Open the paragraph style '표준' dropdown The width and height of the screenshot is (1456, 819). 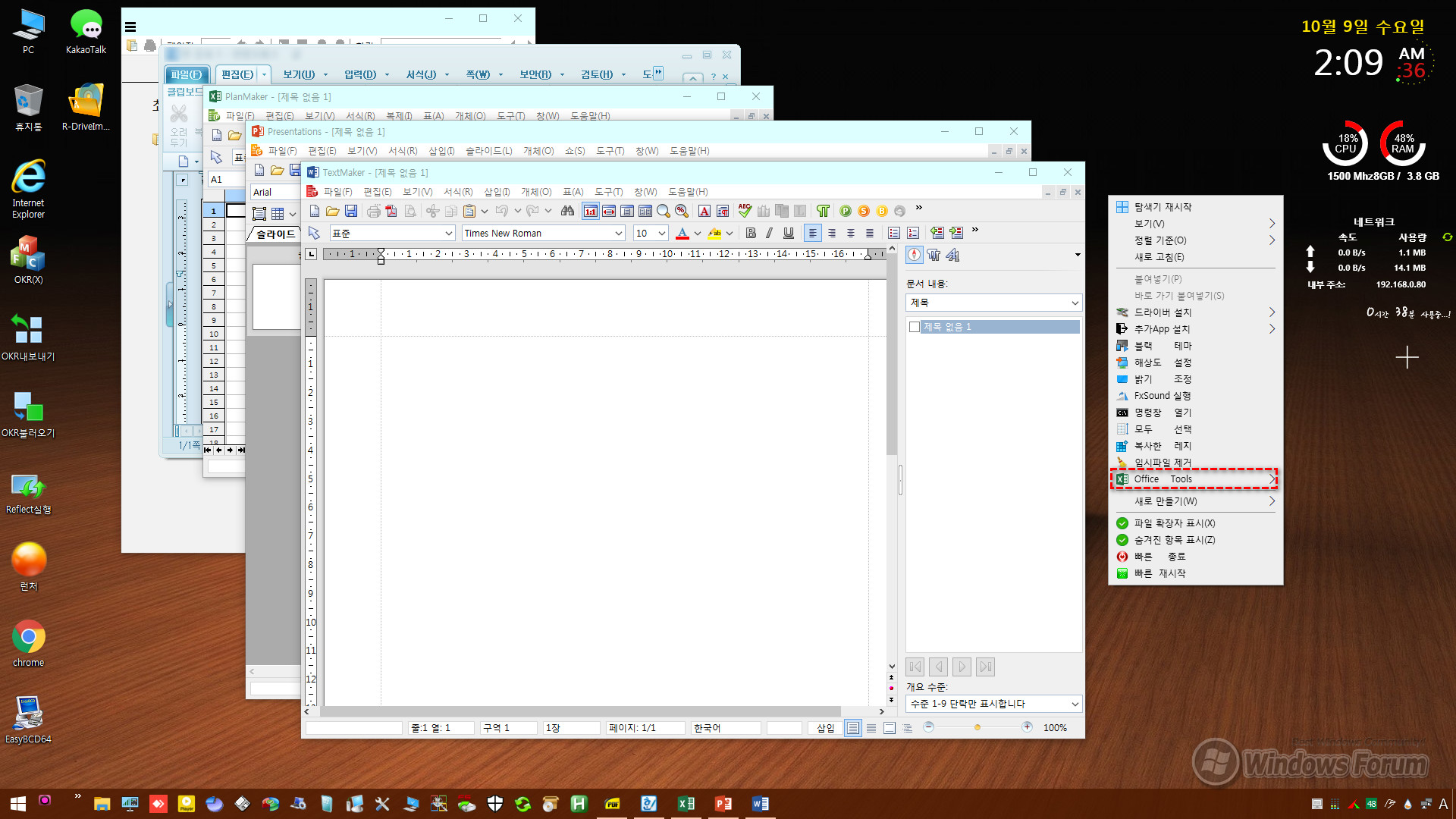click(x=449, y=234)
